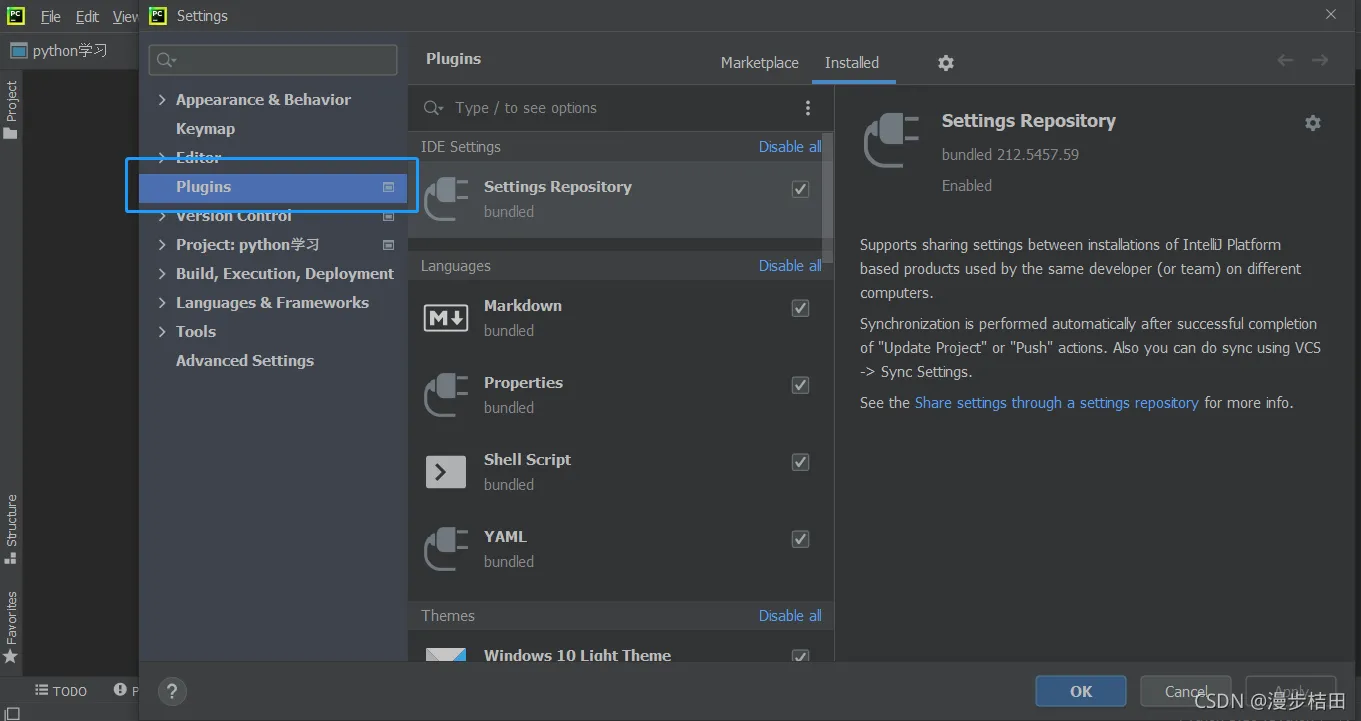1361x721 pixels.
Task: Click the large plug icon in details pane
Action: point(891,140)
